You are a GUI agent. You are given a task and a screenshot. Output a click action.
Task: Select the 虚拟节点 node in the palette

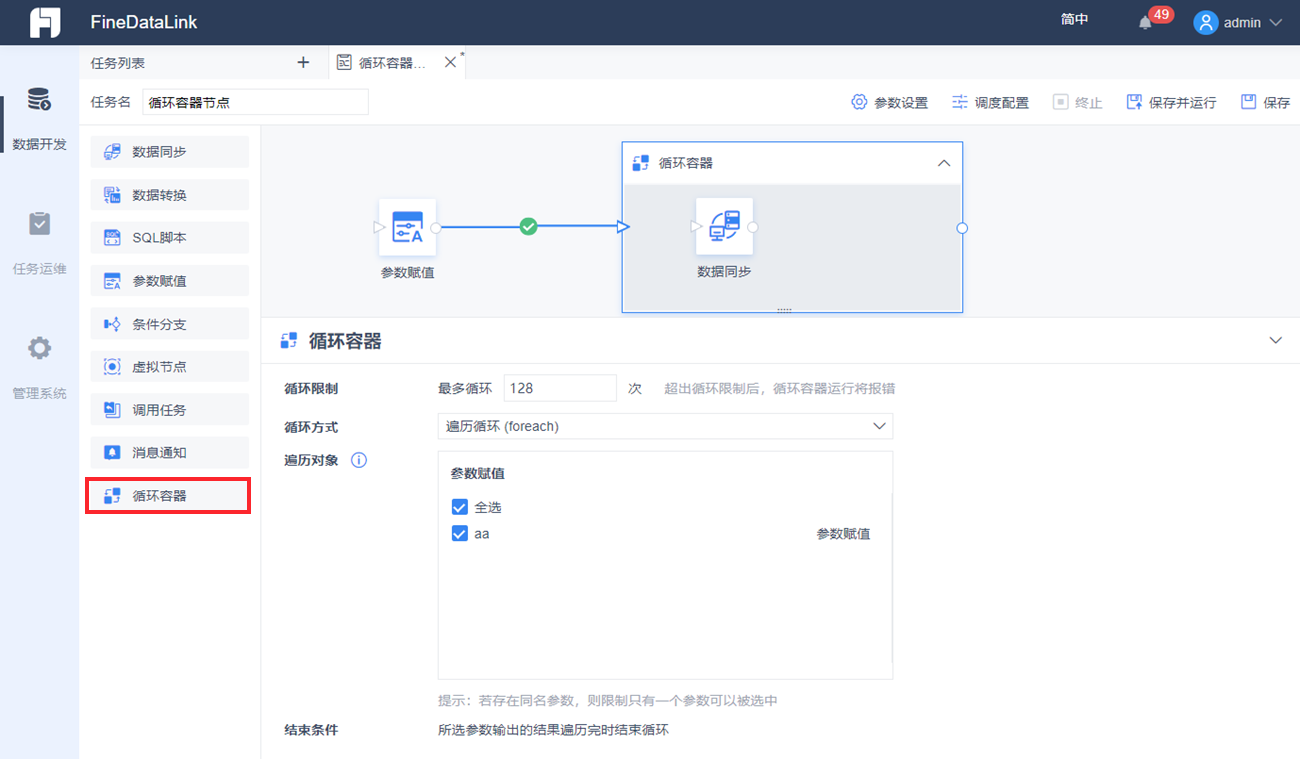pos(169,367)
